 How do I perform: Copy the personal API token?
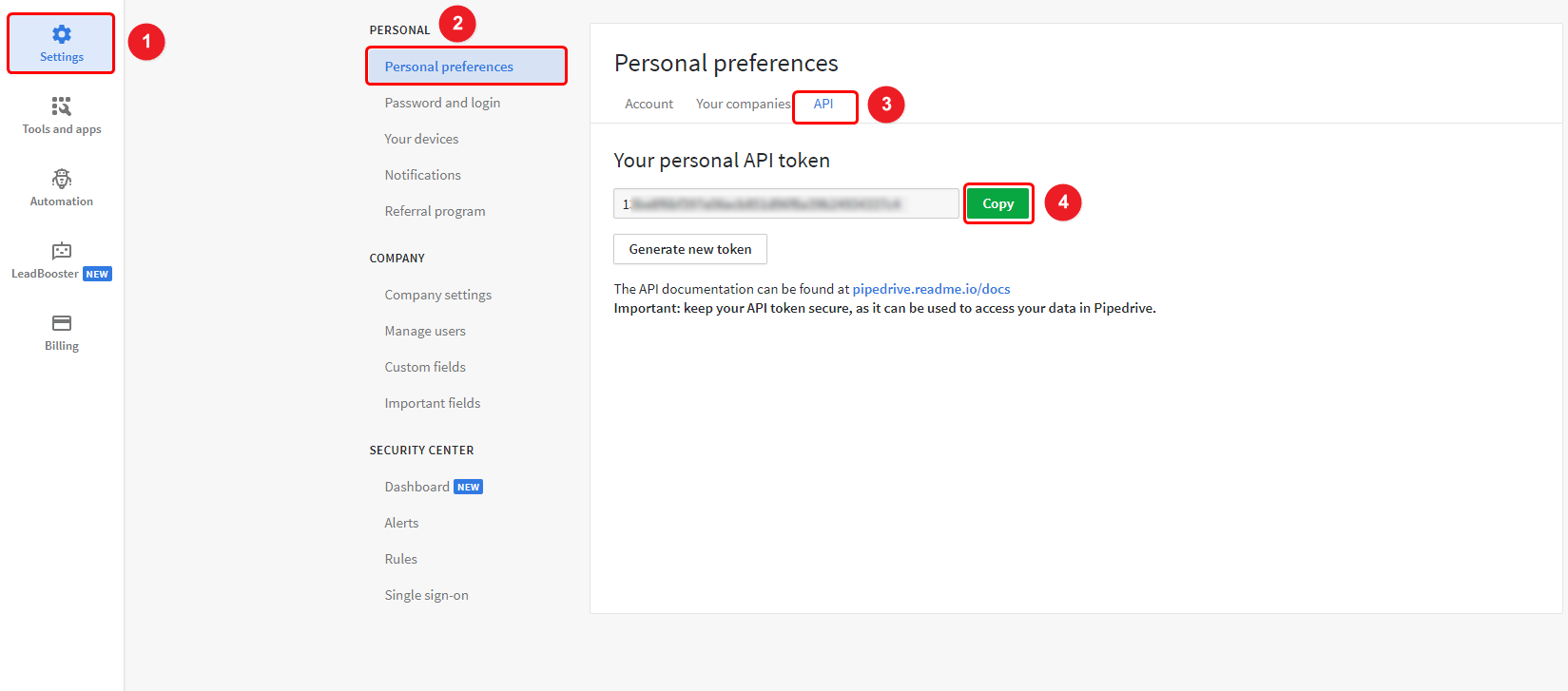997,203
